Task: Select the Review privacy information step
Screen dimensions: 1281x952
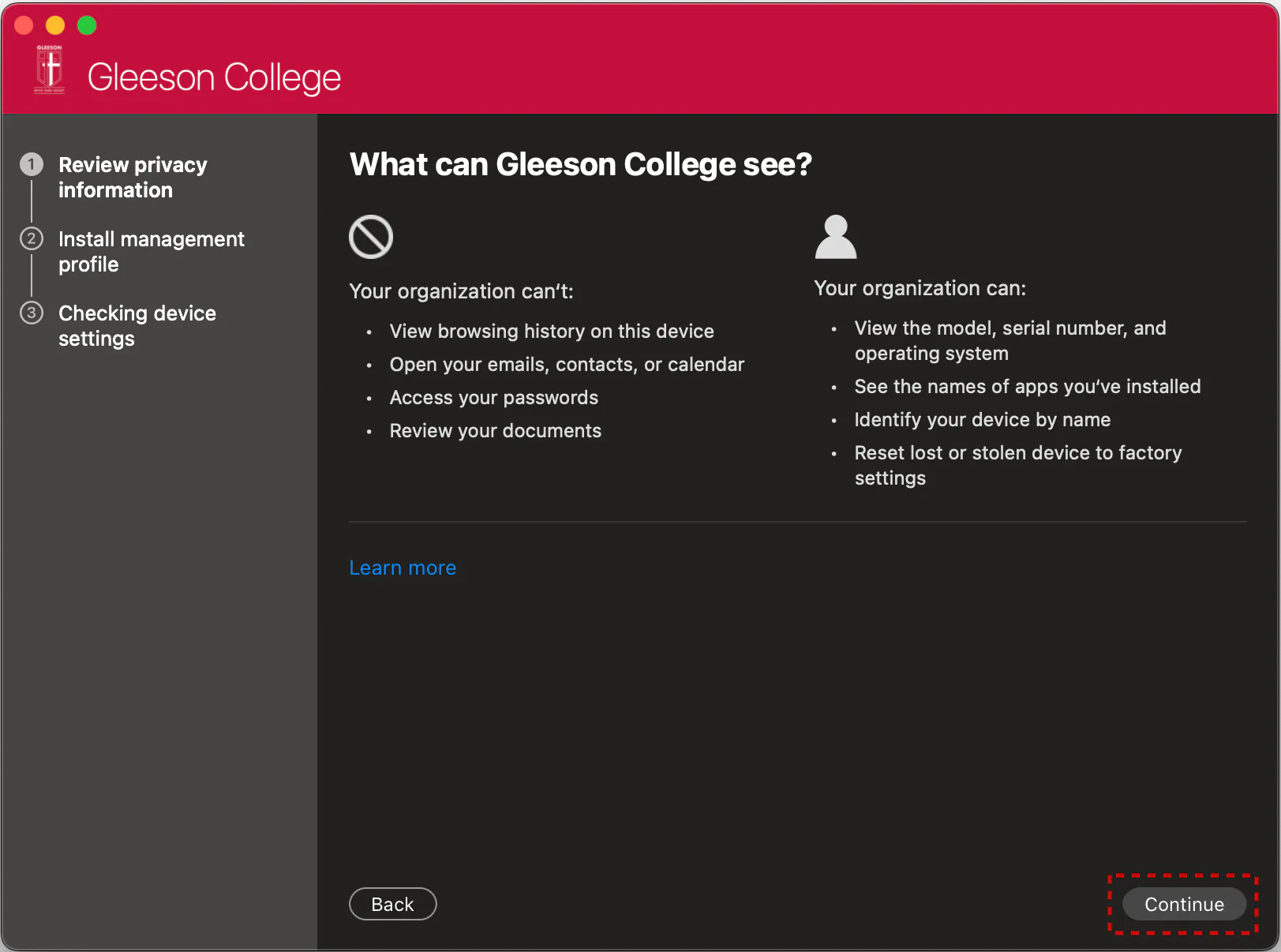Action: click(x=133, y=178)
